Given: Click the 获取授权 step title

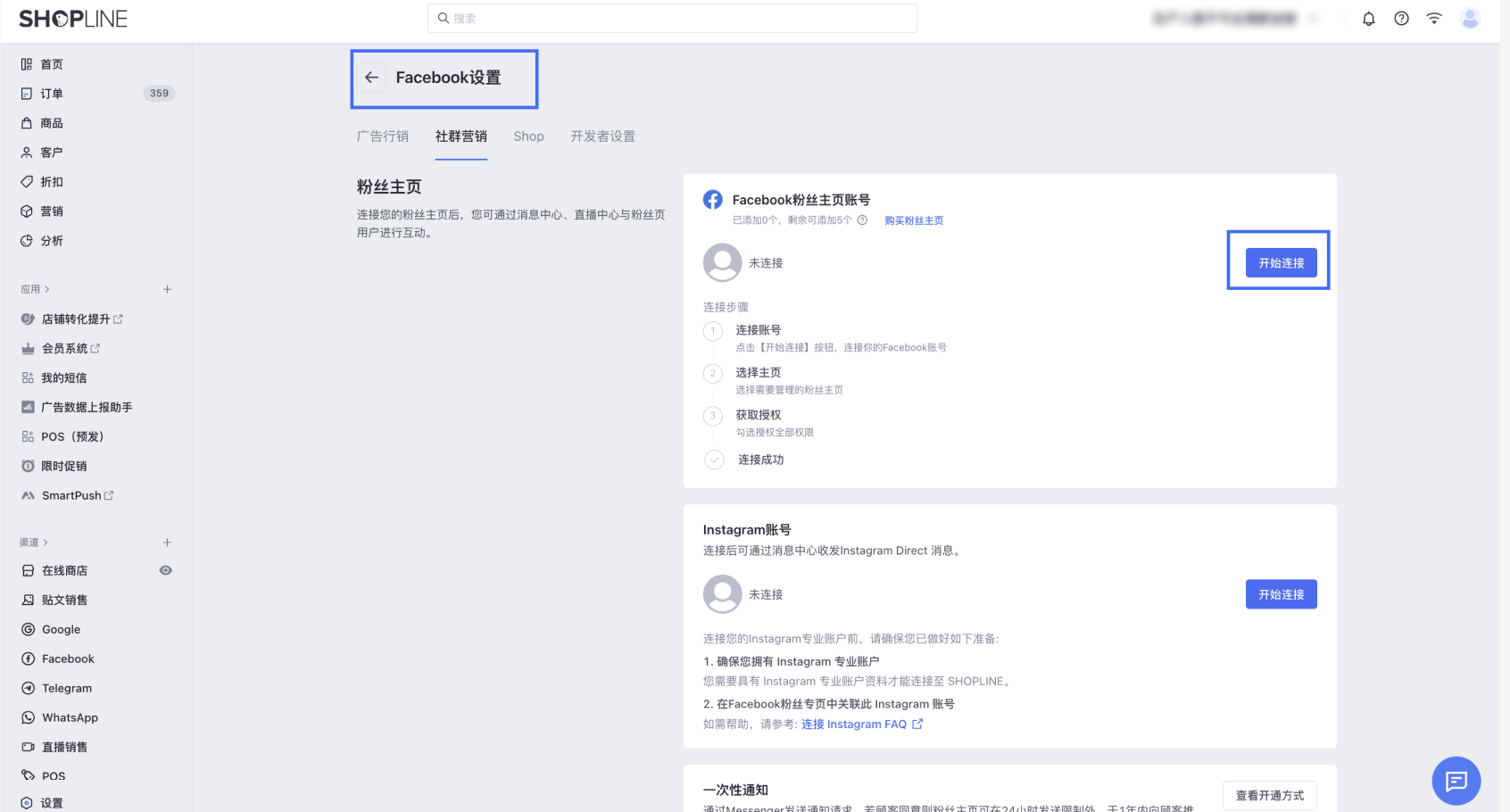Looking at the screenshot, I should [759, 415].
